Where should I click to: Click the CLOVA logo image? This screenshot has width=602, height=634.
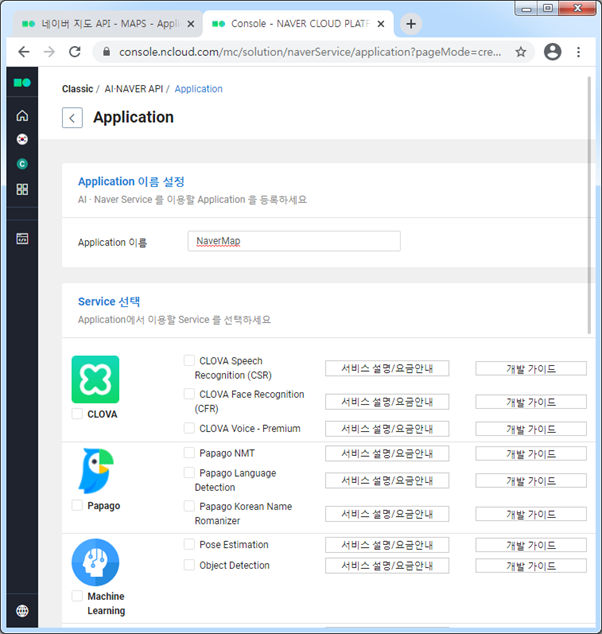(95, 379)
